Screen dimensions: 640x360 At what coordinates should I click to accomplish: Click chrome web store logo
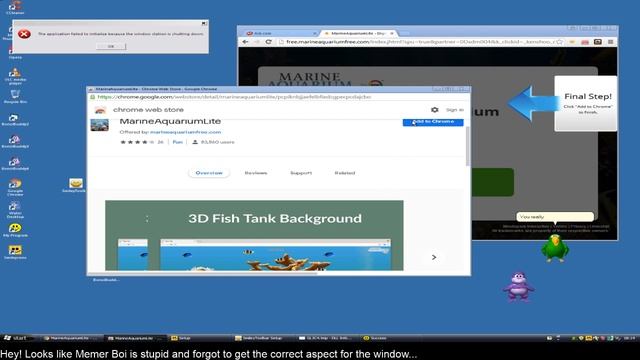pos(100,110)
